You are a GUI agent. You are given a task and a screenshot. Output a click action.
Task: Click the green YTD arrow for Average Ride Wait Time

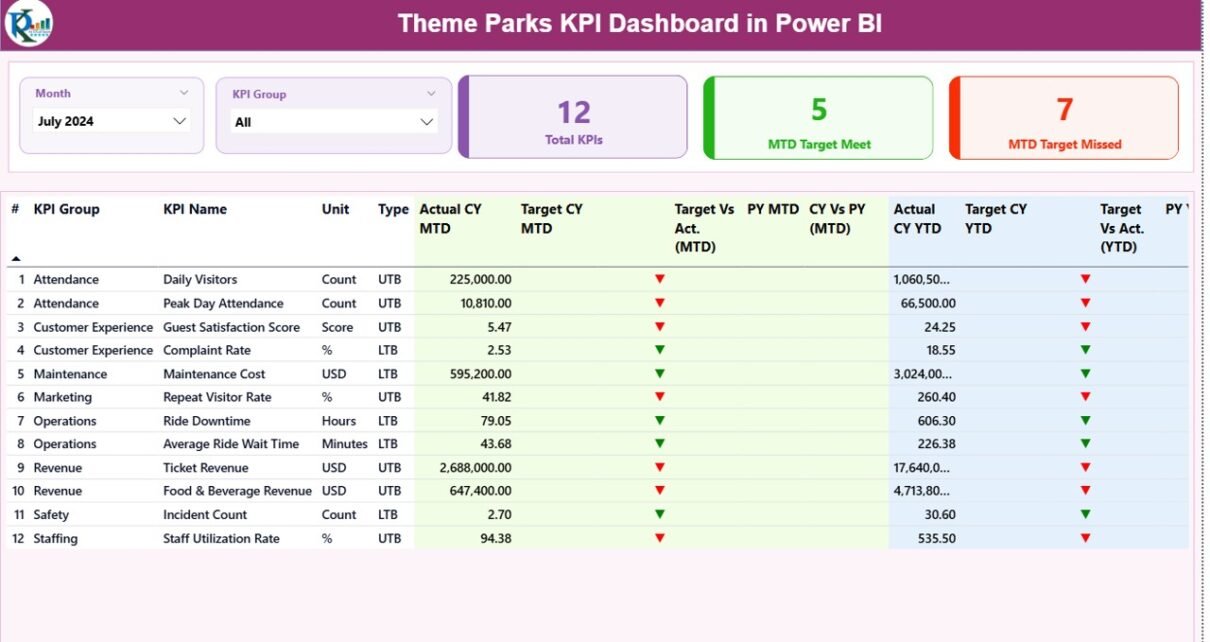[x=1085, y=444]
